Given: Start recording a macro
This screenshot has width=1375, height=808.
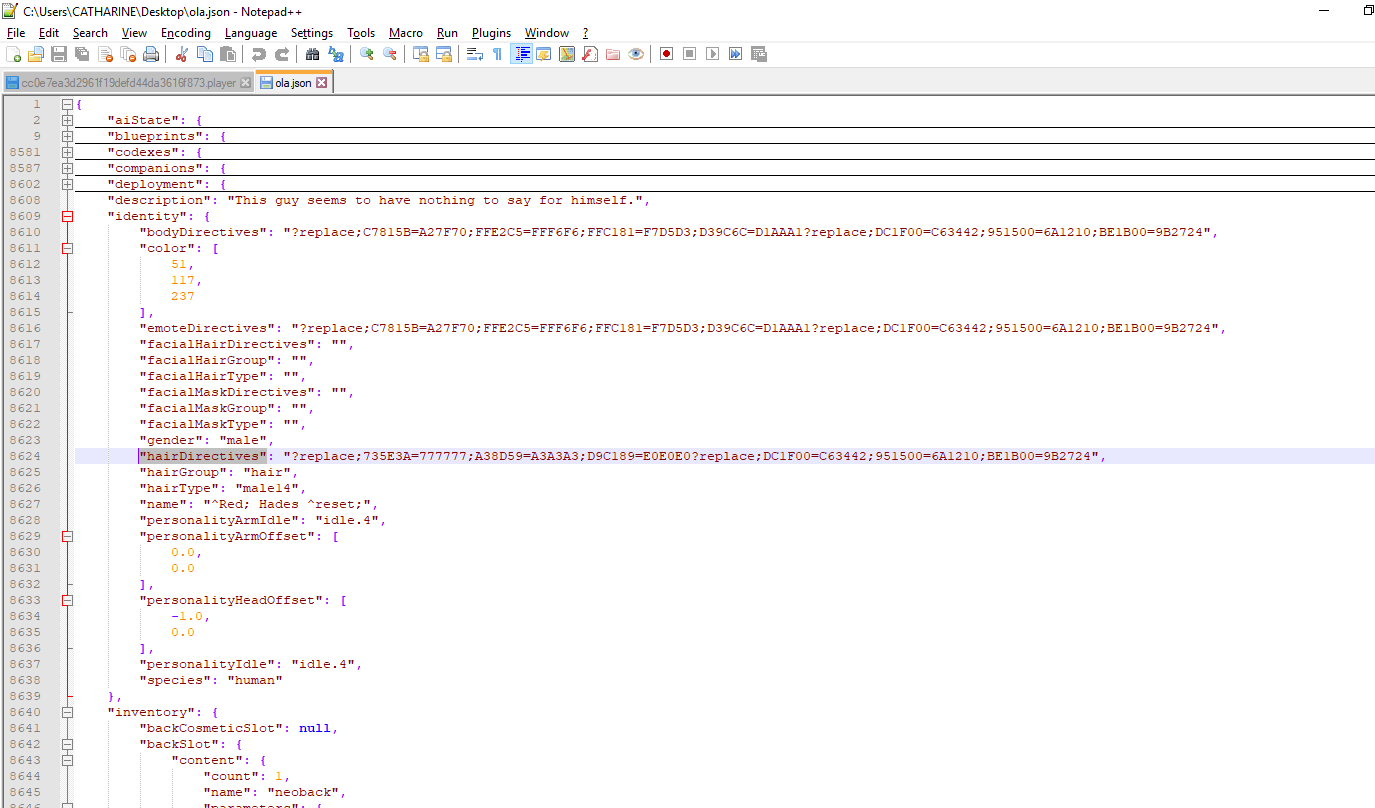Looking at the screenshot, I should [x=667, y=54].
